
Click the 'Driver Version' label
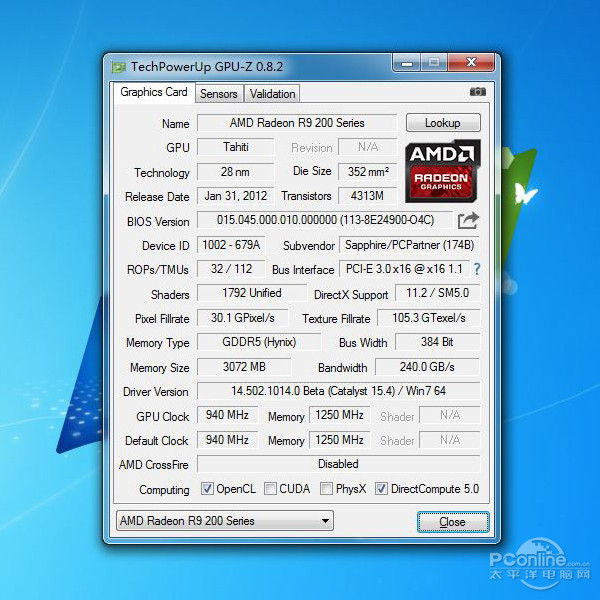pos(156,392)
